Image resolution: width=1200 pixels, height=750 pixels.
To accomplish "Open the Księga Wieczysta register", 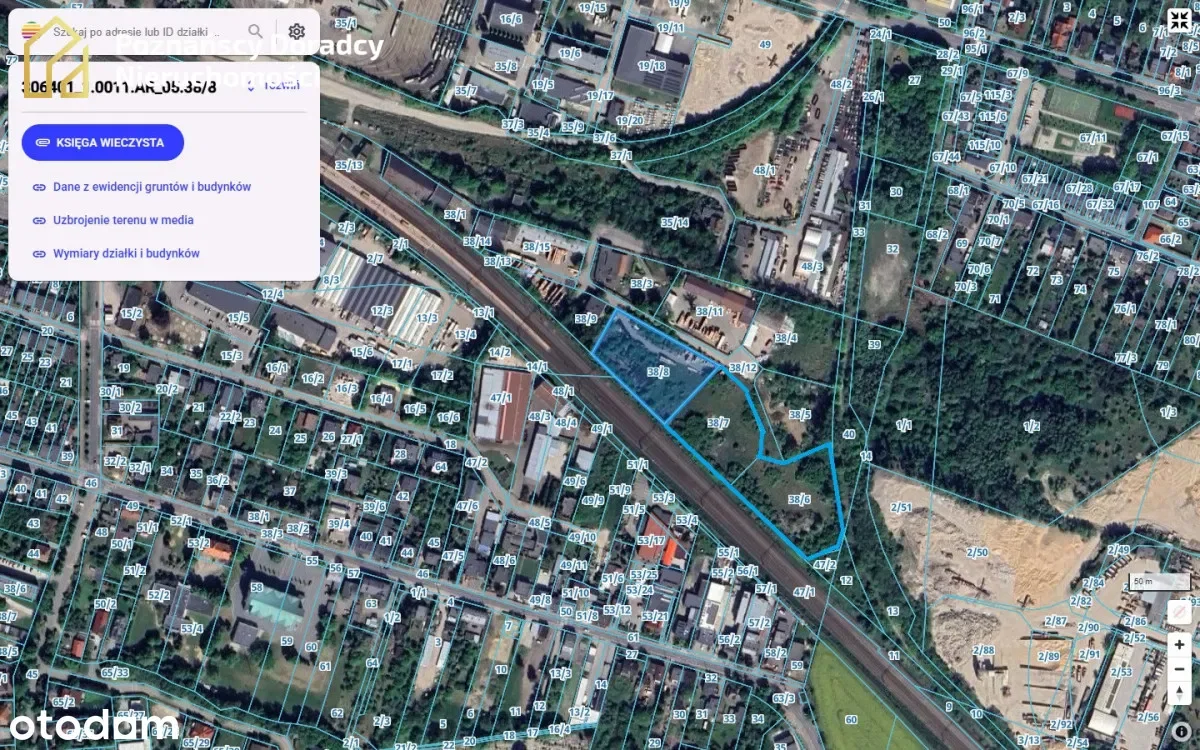I will (x=102, y=143).
